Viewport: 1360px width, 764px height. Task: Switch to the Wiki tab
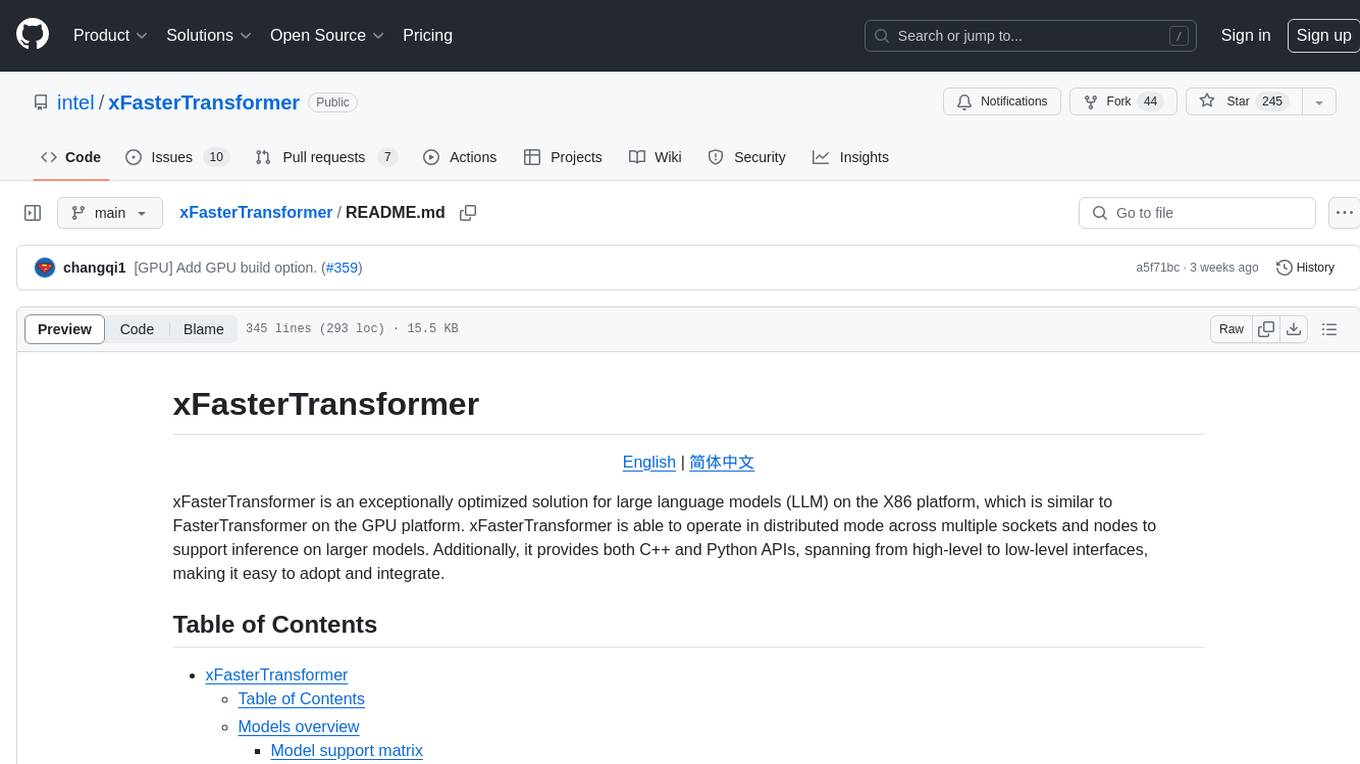click(x=655, y=157)
